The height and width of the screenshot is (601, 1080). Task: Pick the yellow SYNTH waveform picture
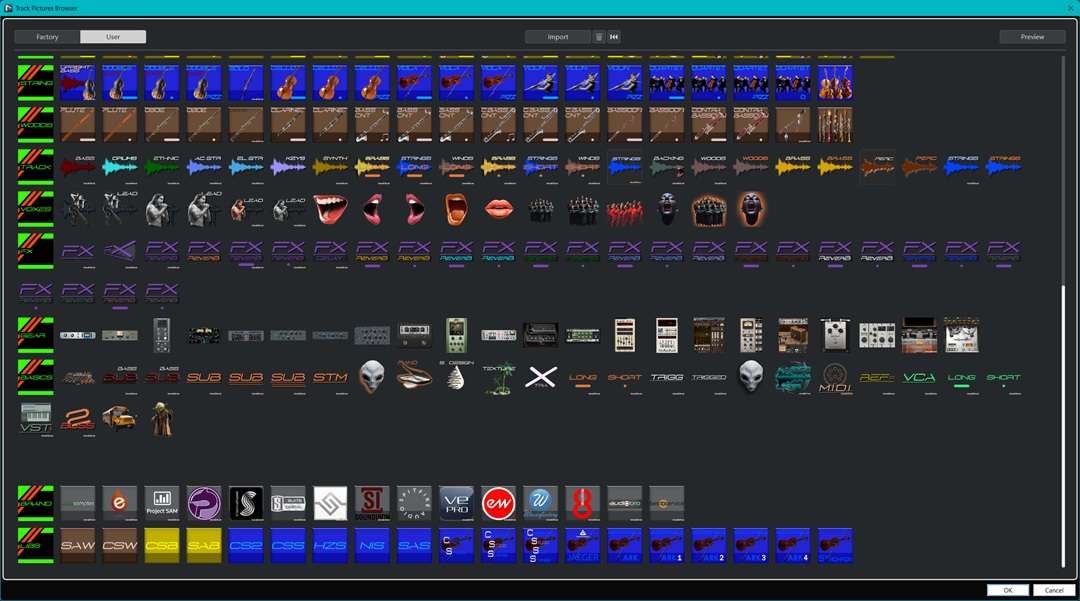pos(330,166)
